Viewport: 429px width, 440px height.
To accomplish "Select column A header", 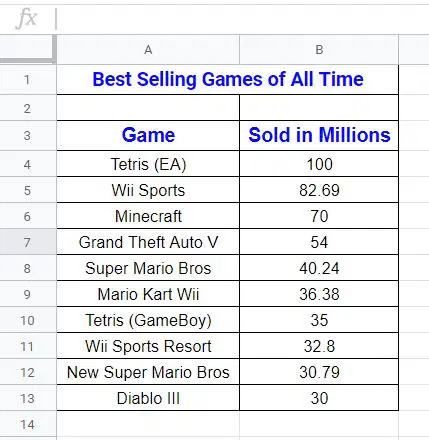I will (148, 50).
